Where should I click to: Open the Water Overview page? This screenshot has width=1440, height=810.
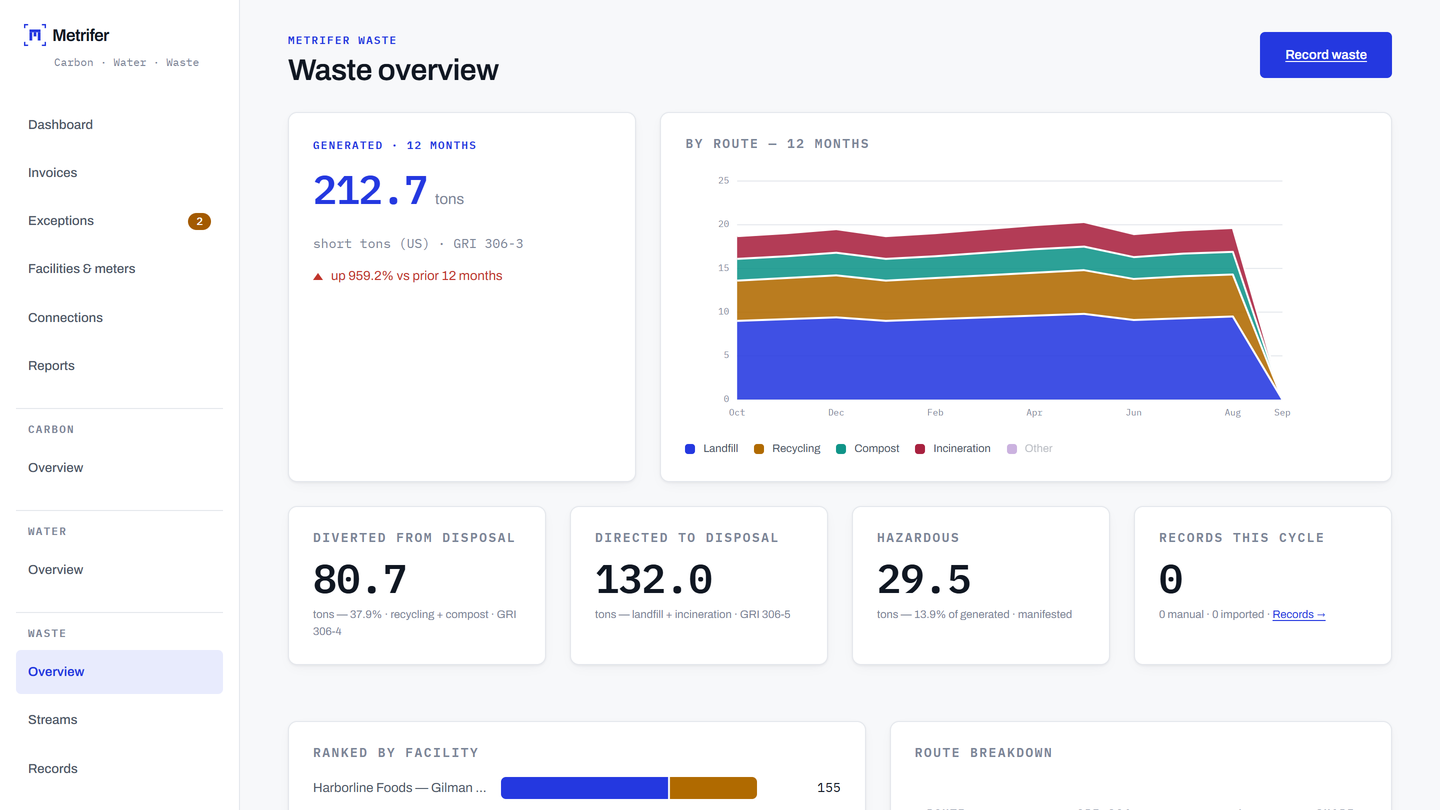(x=119, y=570)
